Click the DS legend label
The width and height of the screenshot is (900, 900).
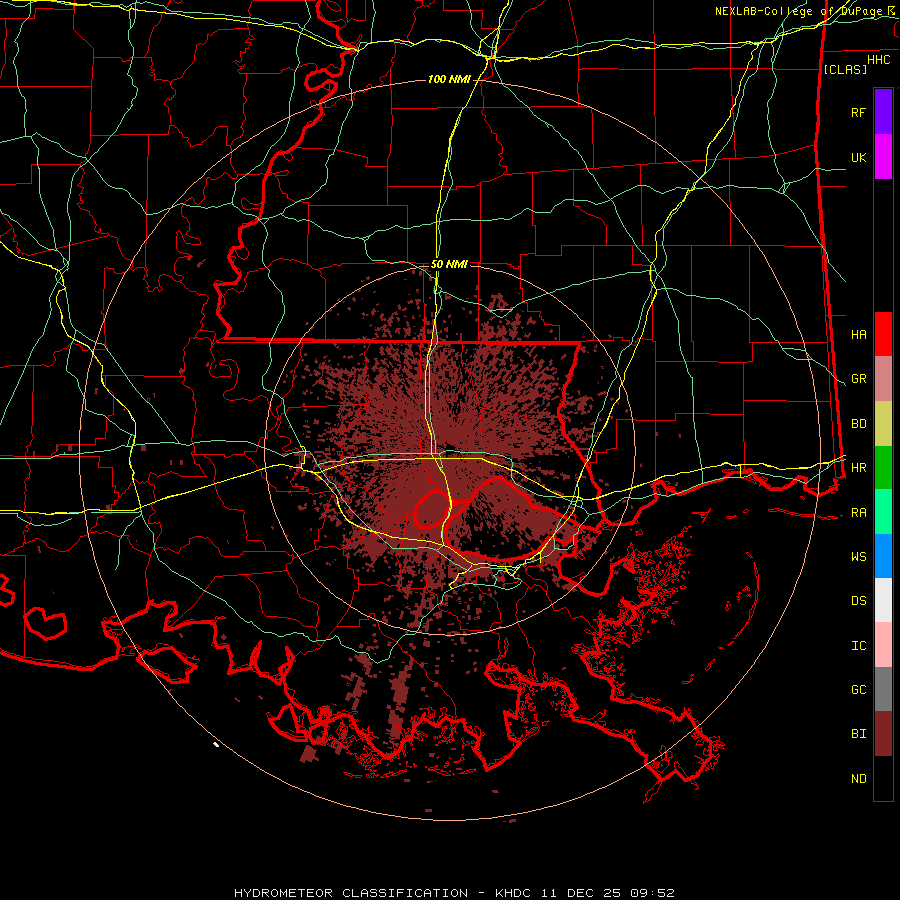[858, 601]
